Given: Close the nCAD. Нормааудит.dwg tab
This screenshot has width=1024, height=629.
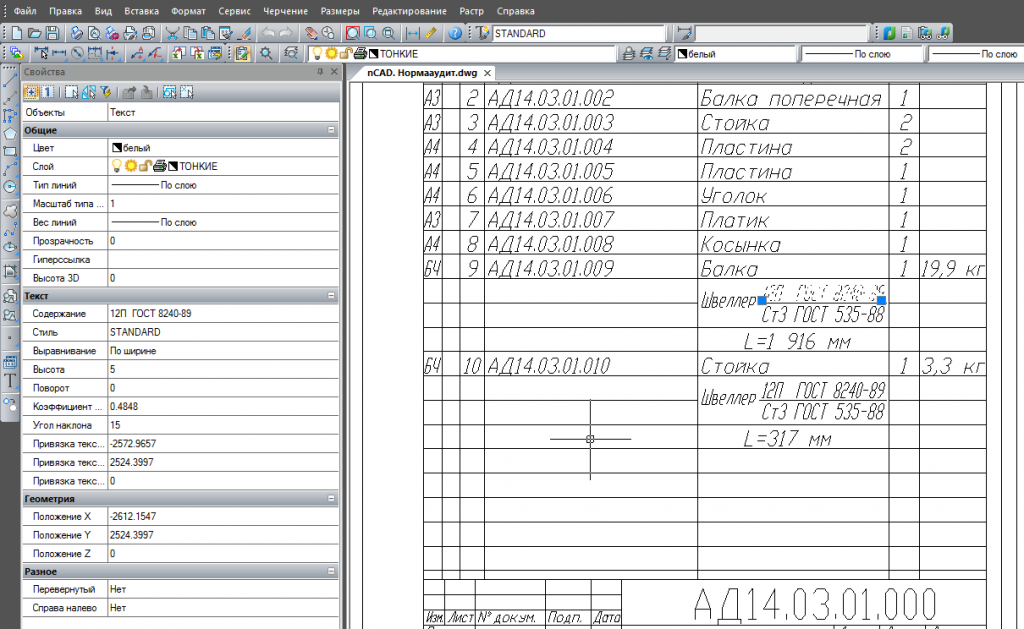Looking at the screenshot, I should (487, 73).
